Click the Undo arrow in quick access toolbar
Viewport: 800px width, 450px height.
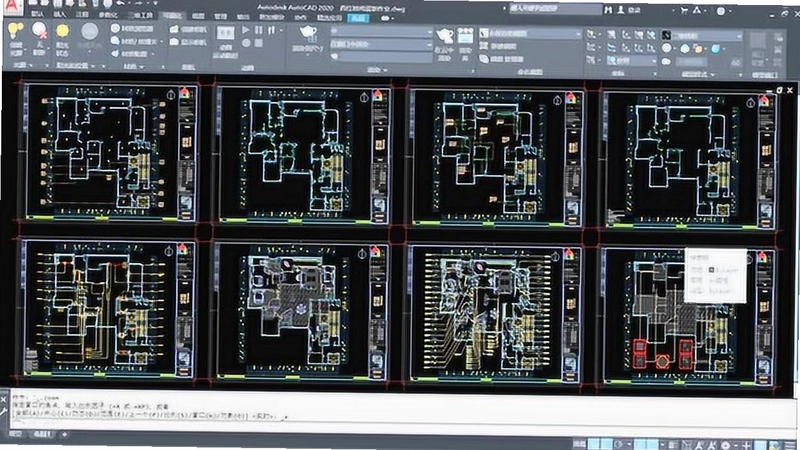(x=121, y=4)
